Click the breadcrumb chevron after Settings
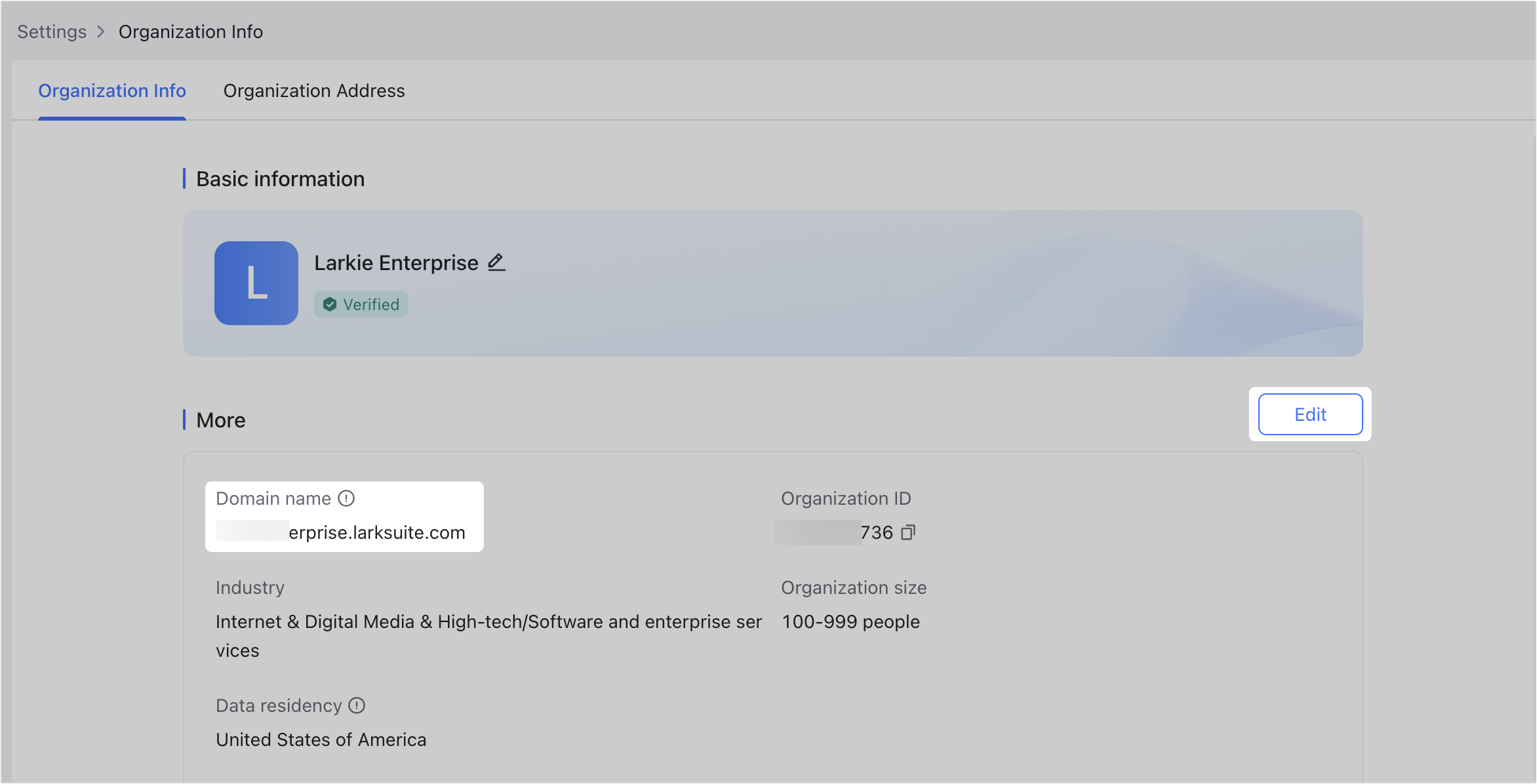The height and width of the screenshot is (784, 1537). coord(101,31)
